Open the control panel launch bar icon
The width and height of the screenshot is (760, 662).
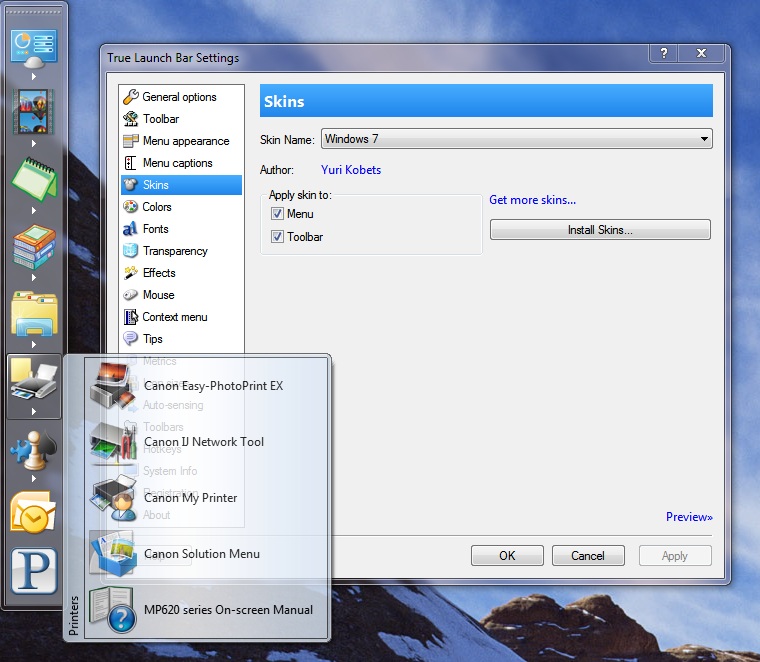tap(34, 48)
